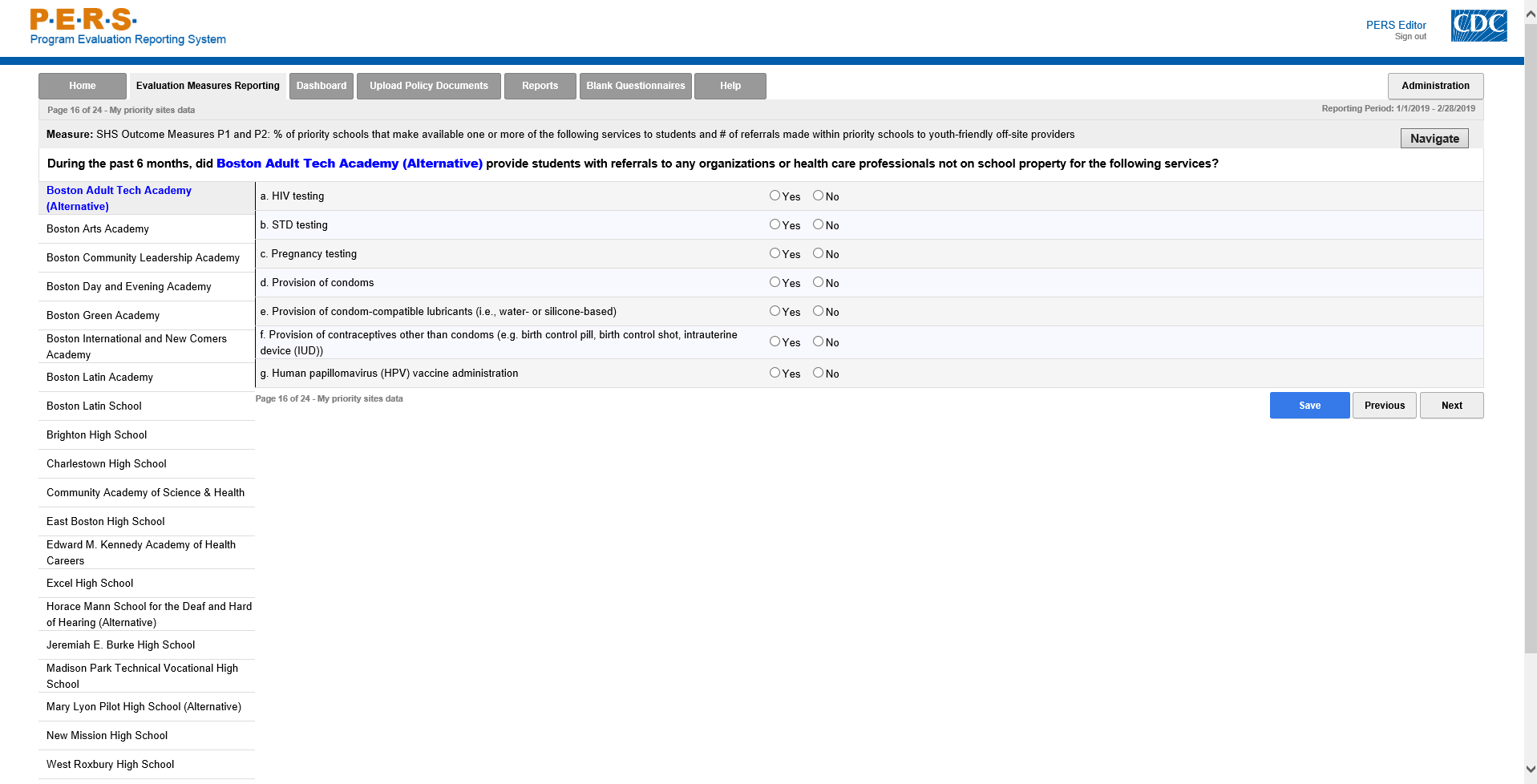The image size is (1537, 784).
Task: Select Yes for condom-compatible lubricants
Action: (775, 311)
